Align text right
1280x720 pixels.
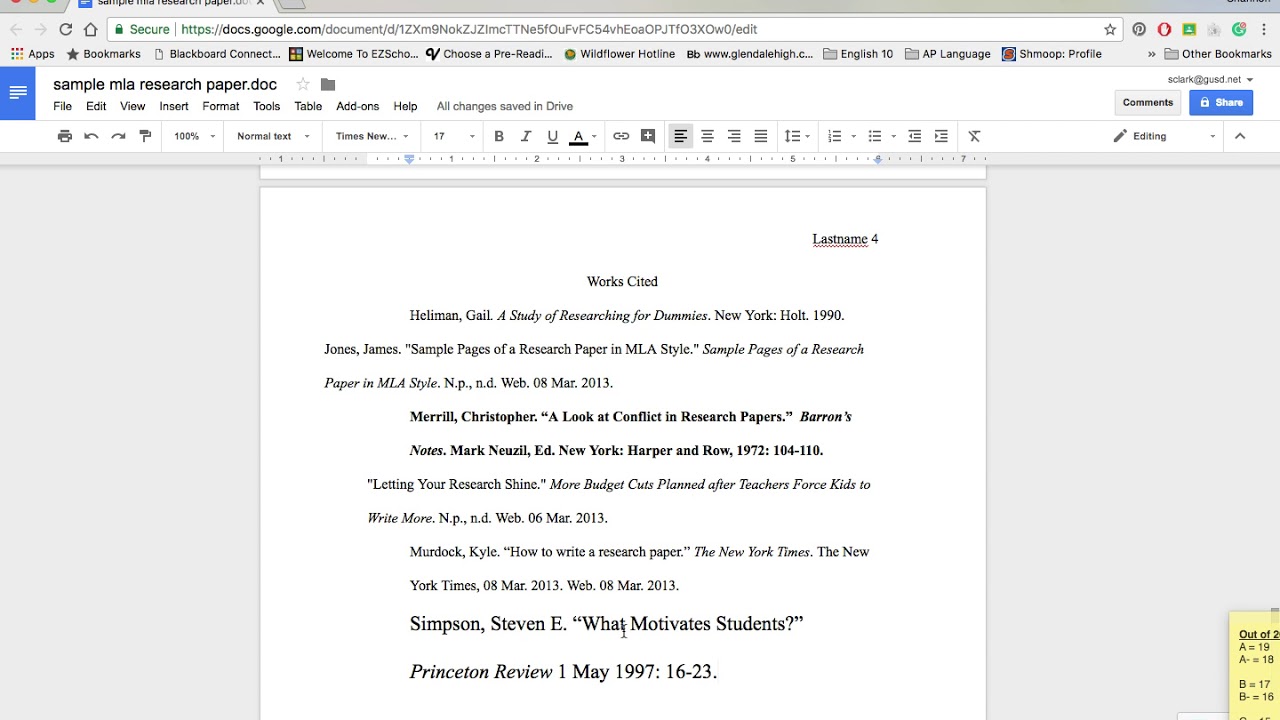point(734,136)
